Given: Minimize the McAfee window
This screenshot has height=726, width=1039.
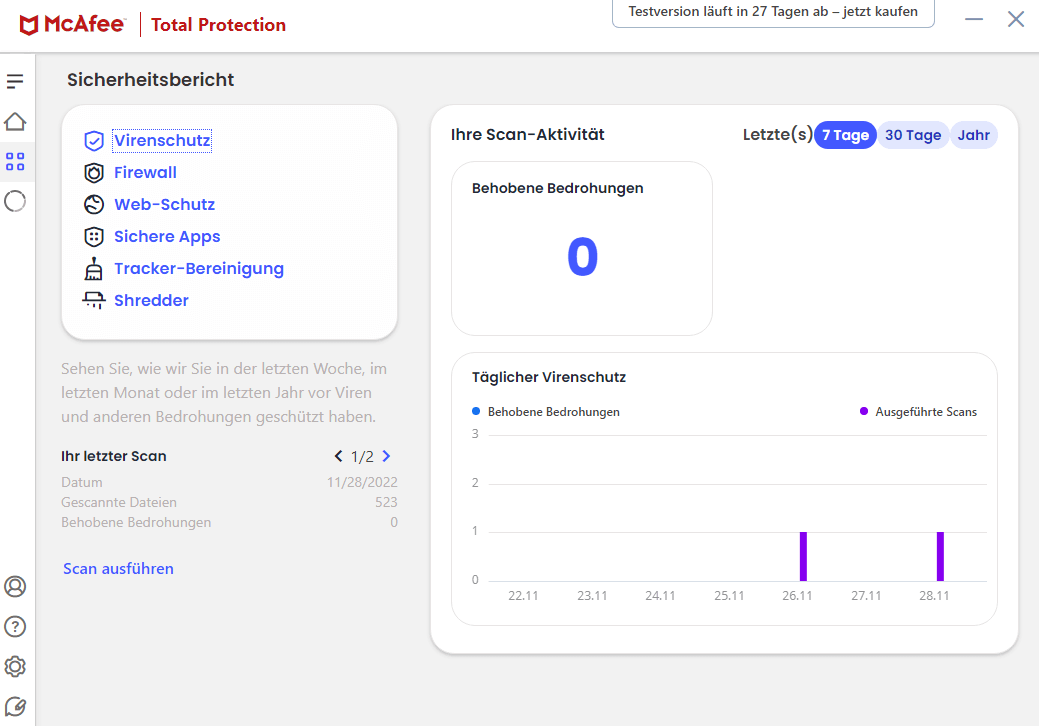Looking at the screenshot, I should pyautogui.click(x=973, y=19).
